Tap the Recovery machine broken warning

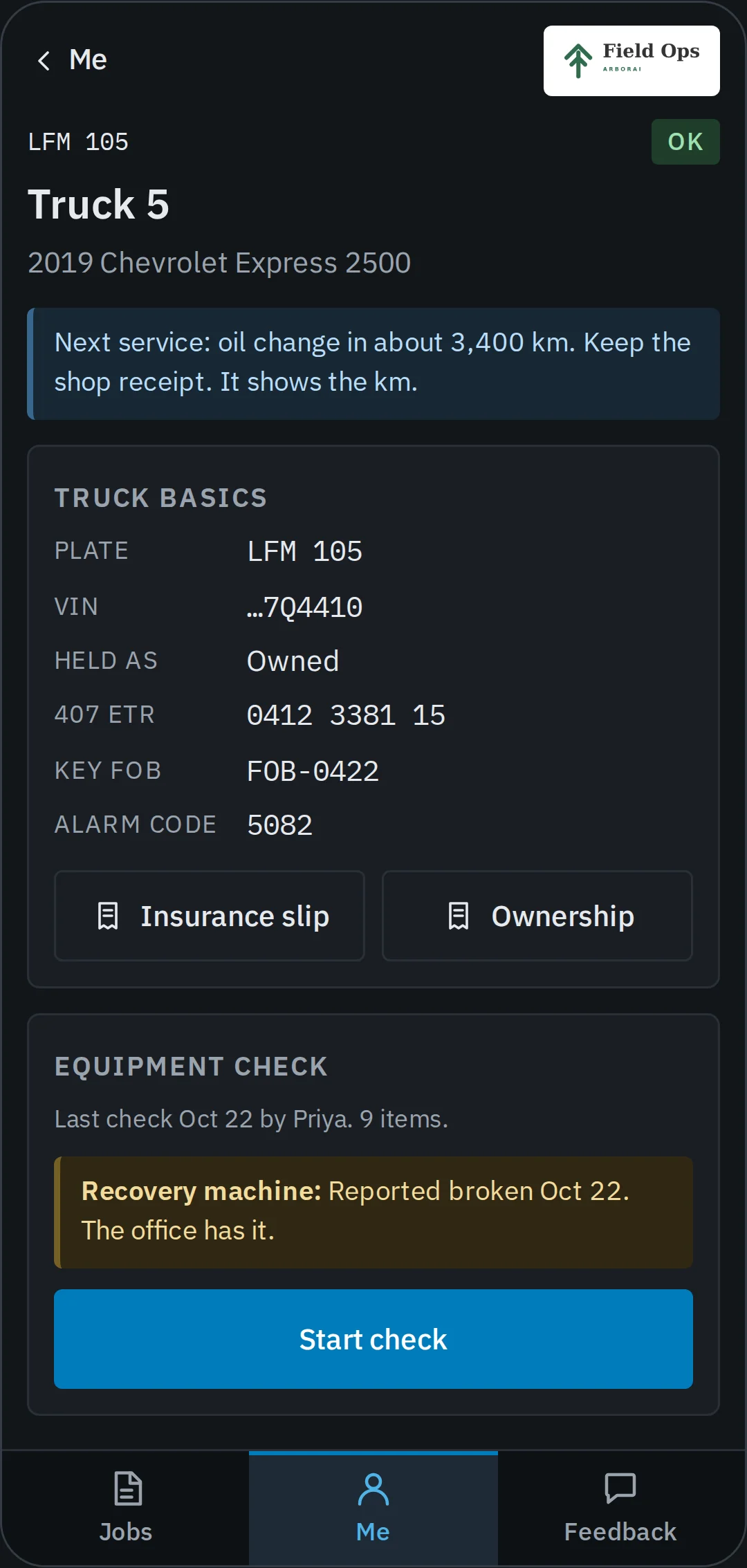click(373, 1212)
